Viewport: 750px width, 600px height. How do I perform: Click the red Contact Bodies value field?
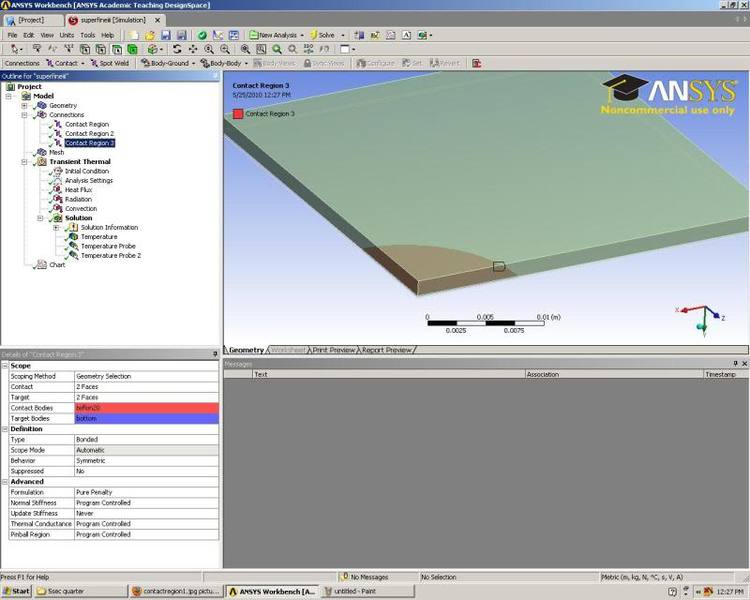[147, 408]
